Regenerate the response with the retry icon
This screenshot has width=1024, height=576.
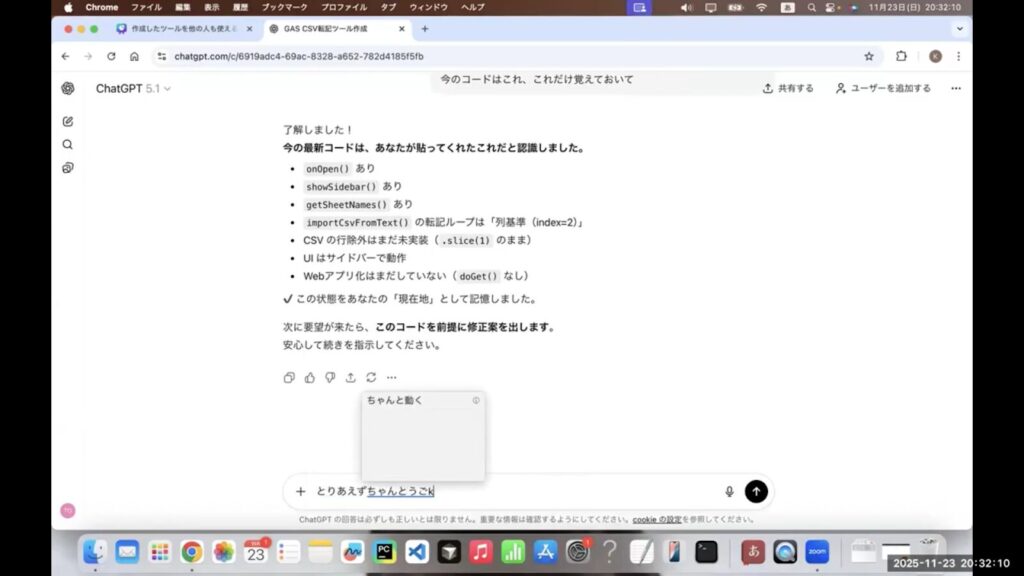(371, 377)
